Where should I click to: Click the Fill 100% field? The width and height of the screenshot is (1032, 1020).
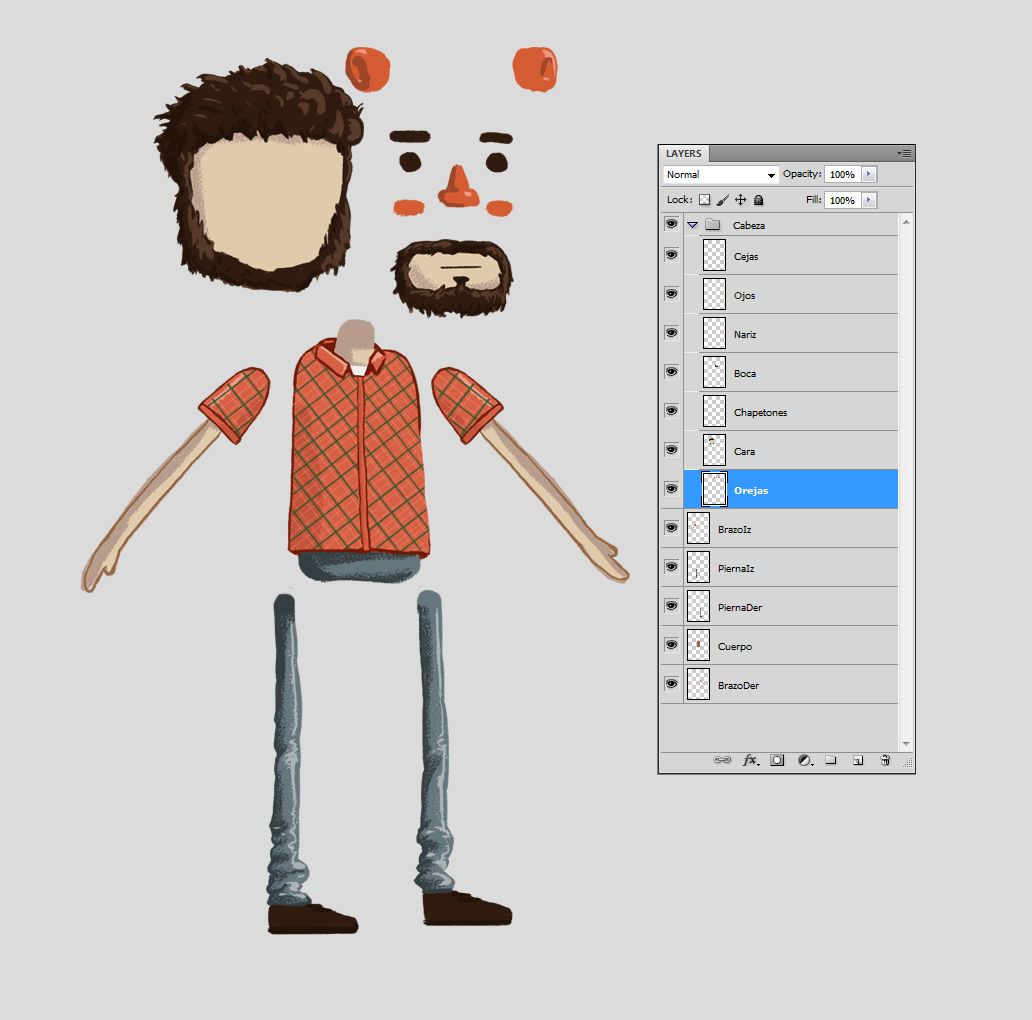[842, 200]
